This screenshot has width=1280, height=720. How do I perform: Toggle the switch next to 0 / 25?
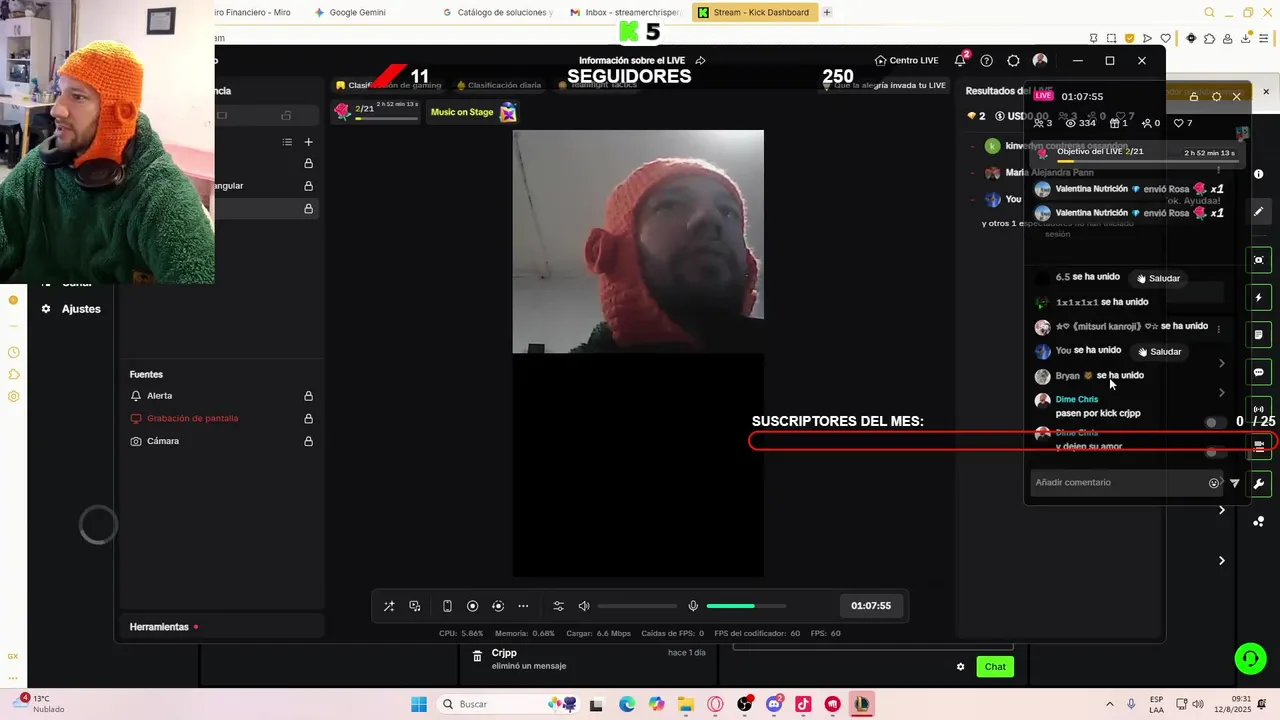pos(1215,423)
